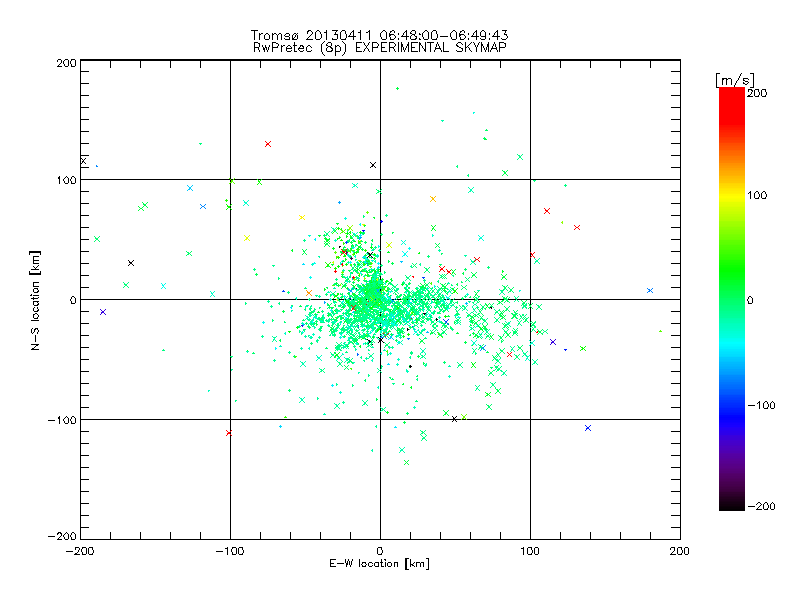Click the black X marker touching the left plot edge
The image size is (800, 600).
tap(84, 161)
